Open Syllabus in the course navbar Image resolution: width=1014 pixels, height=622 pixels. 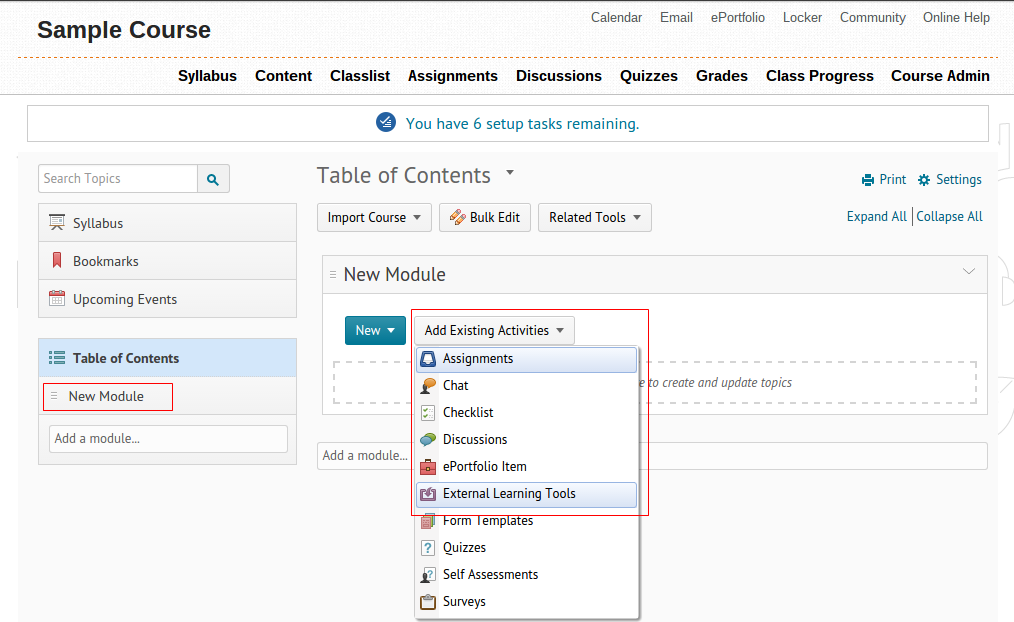click(x=207, y=76)
